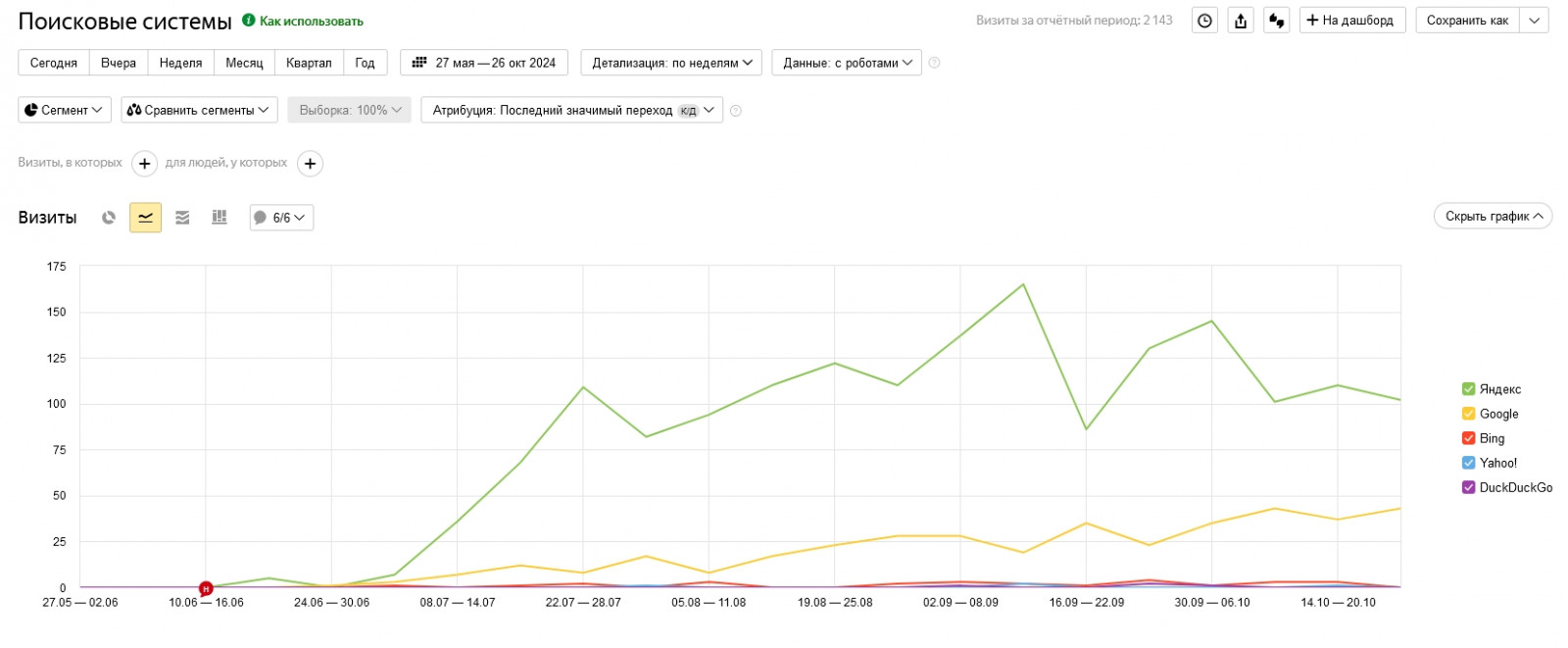This screenshot has height=648, width=1568.
Task: Expand the Атрибуция dropdown
Action: point(571,110)
